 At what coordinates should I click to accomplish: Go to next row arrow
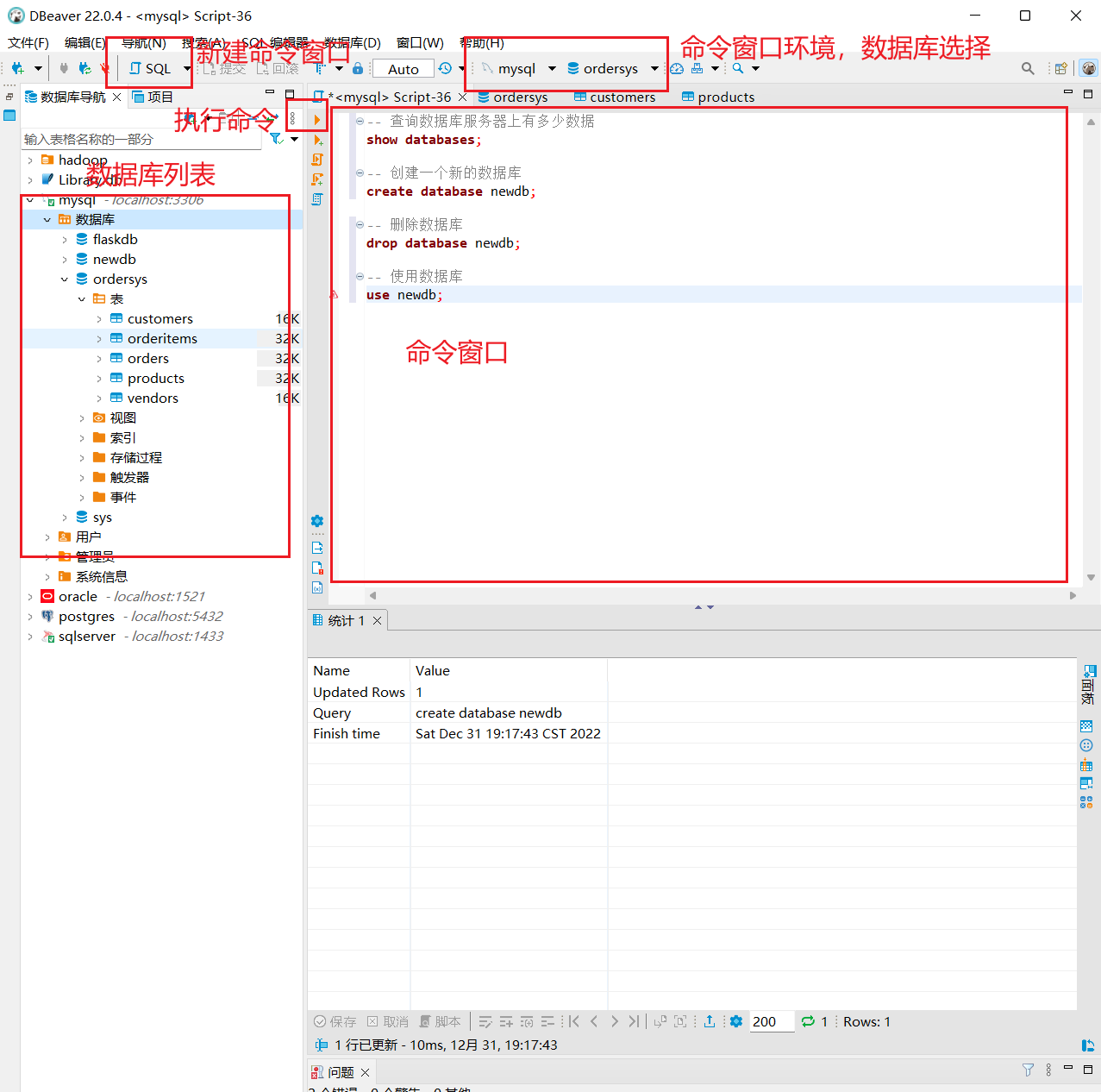tap(614, 1021)
